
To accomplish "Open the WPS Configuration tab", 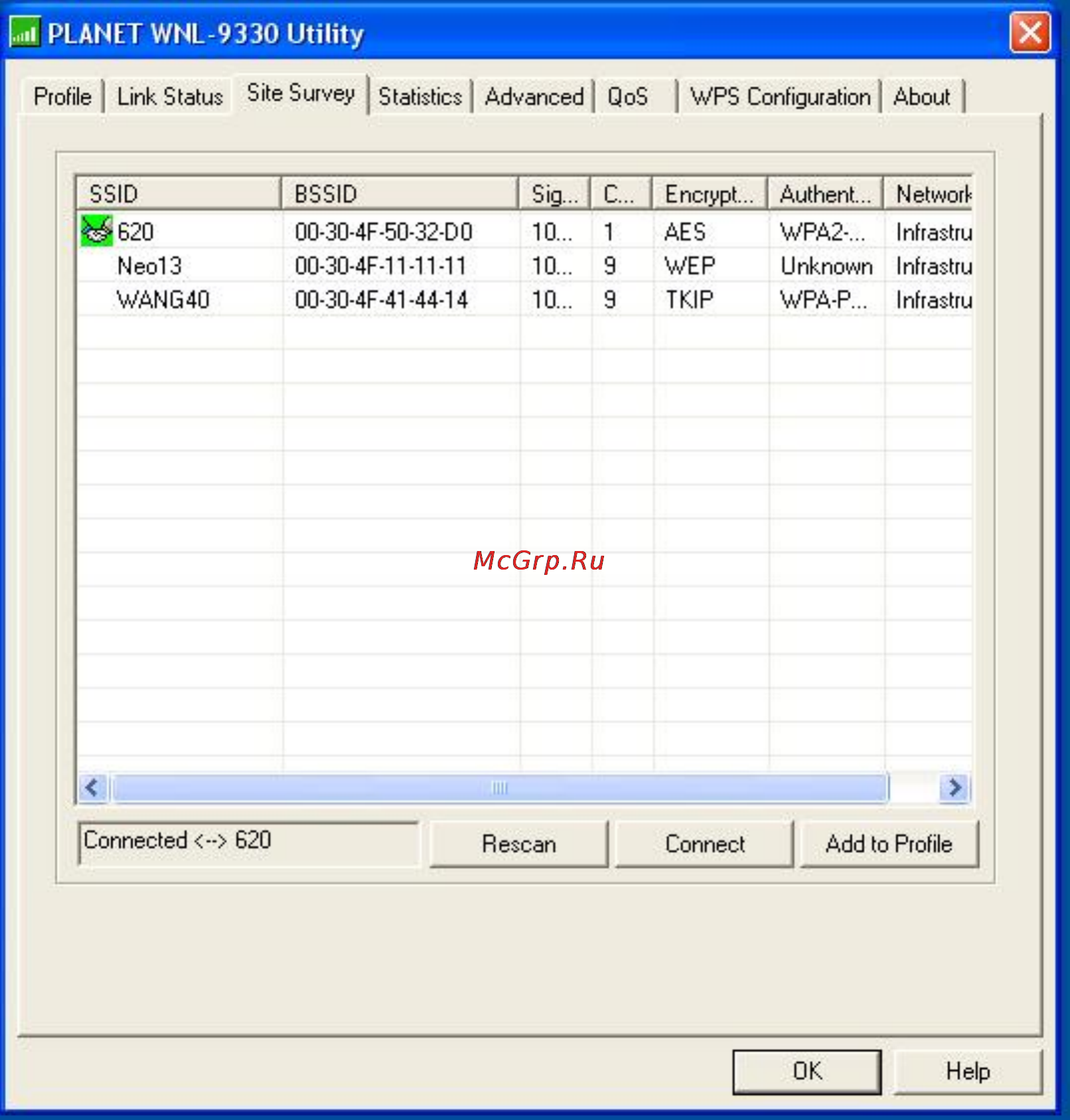I will click(780, 97).
